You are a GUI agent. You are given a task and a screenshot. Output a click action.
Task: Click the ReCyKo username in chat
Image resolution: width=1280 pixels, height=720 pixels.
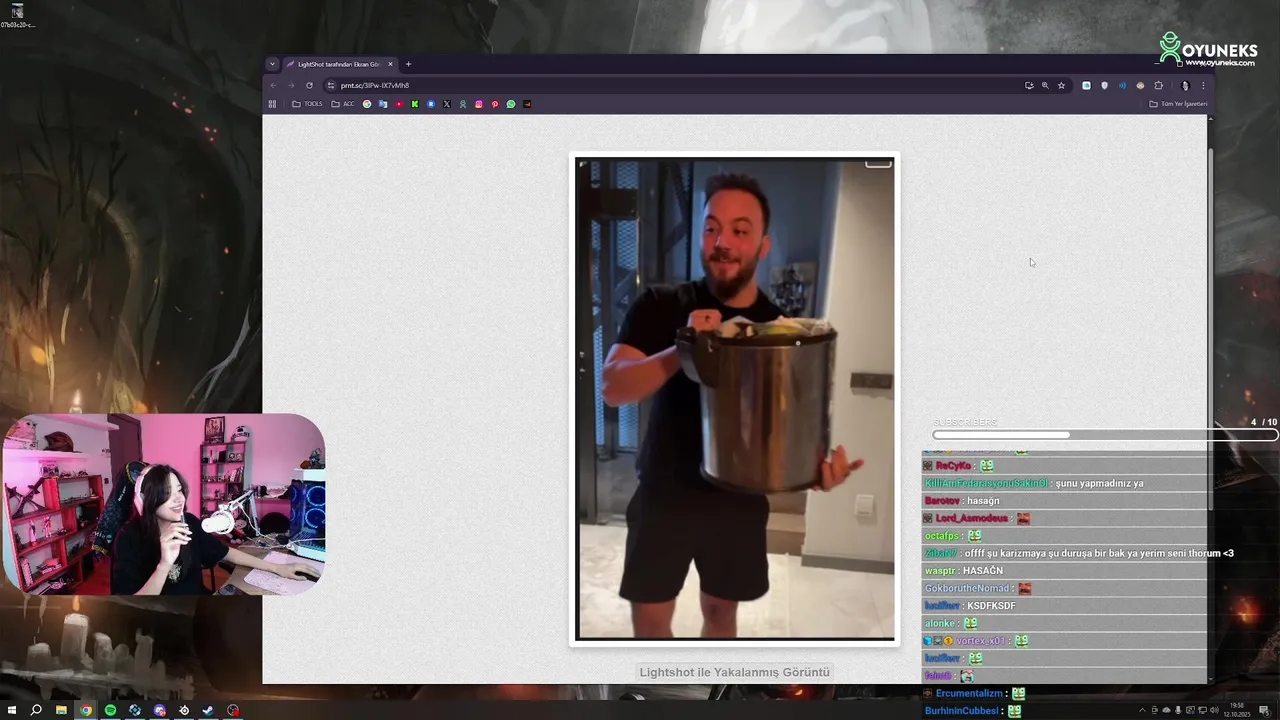tap(954, 466)
